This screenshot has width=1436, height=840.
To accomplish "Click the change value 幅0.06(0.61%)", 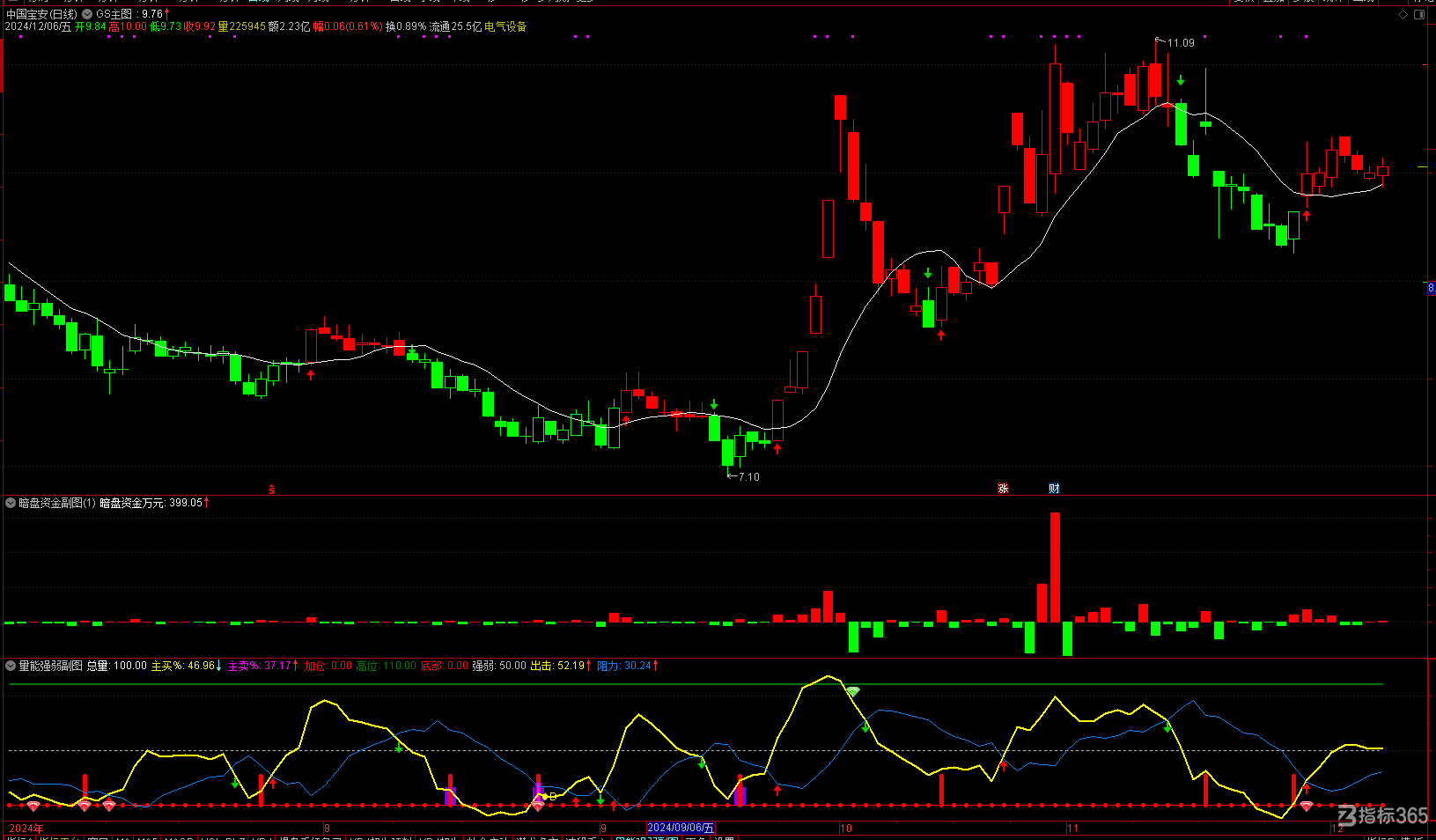I will (348, 26).
